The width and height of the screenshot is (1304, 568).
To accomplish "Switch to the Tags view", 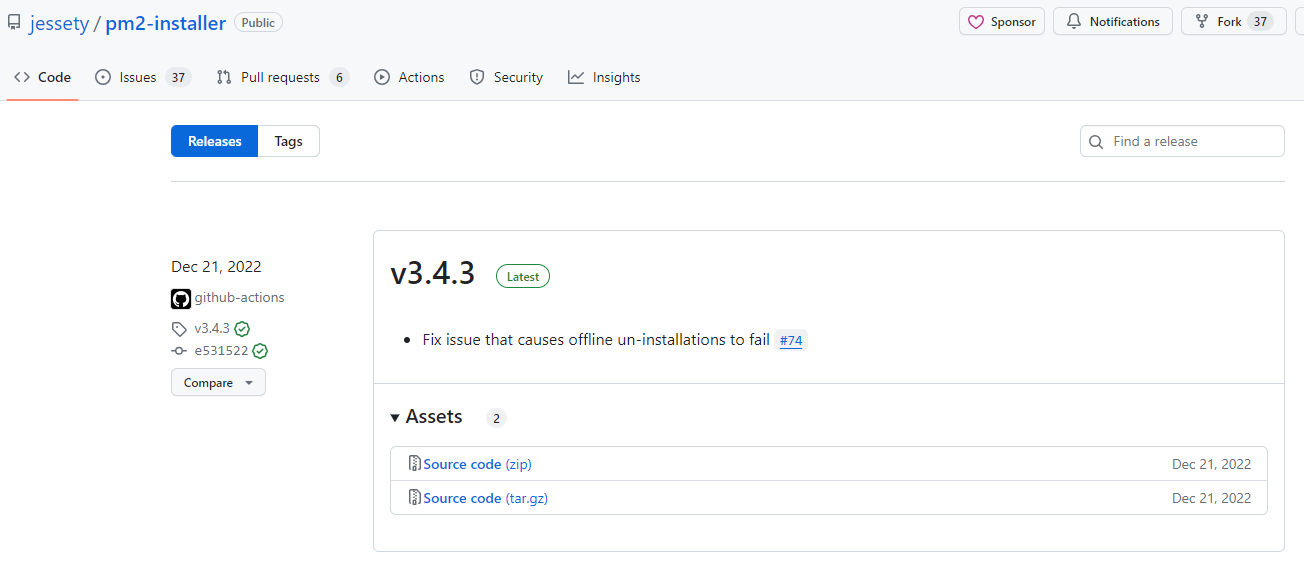I will tap(289, 141).
